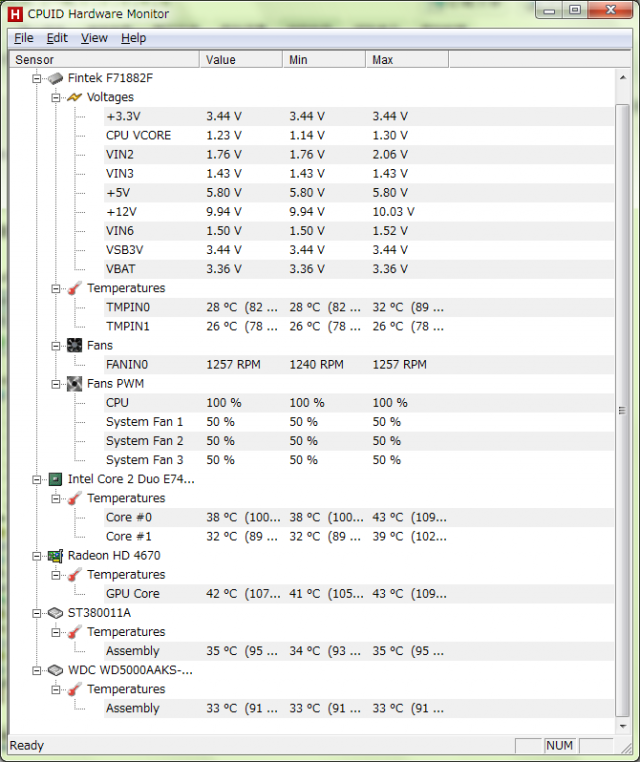Collapse Temperatures under WDC WD5000AAKS

[x=55, y=690]
